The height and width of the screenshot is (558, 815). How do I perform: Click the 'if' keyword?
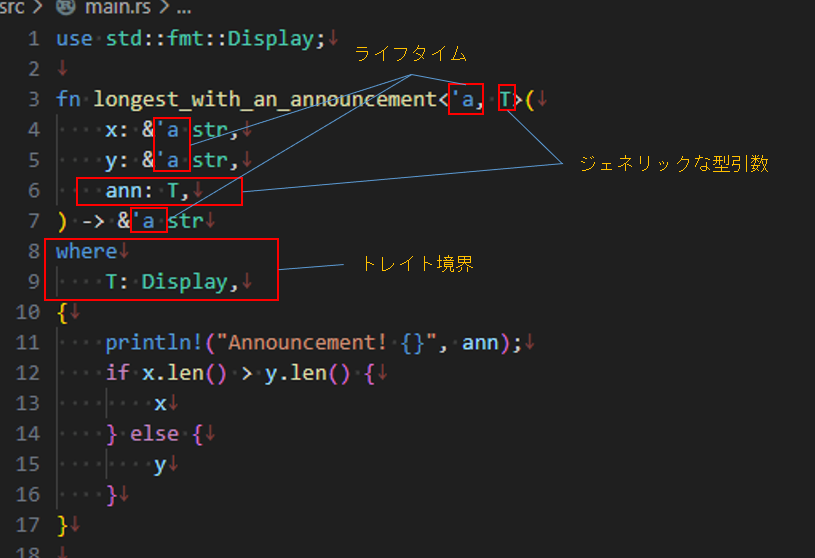tap(117, 373)
